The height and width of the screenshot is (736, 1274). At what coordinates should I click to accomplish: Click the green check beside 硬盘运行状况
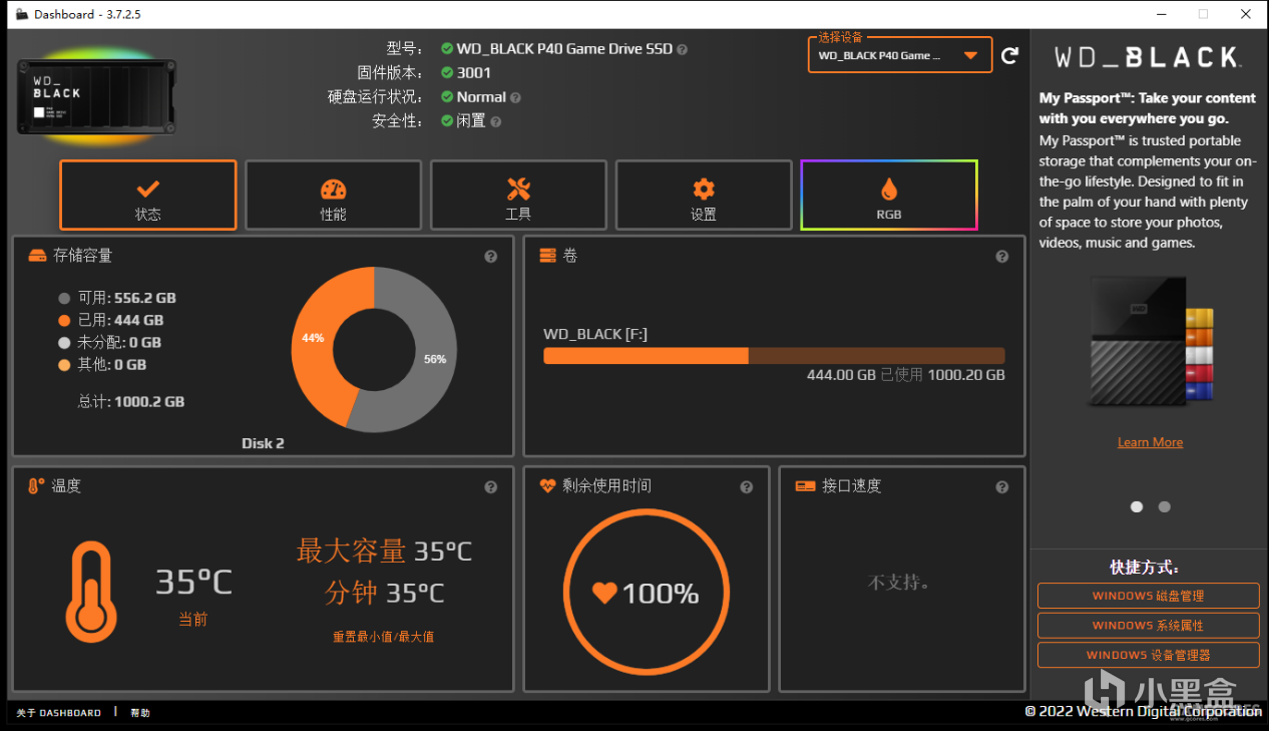point(447,98)
